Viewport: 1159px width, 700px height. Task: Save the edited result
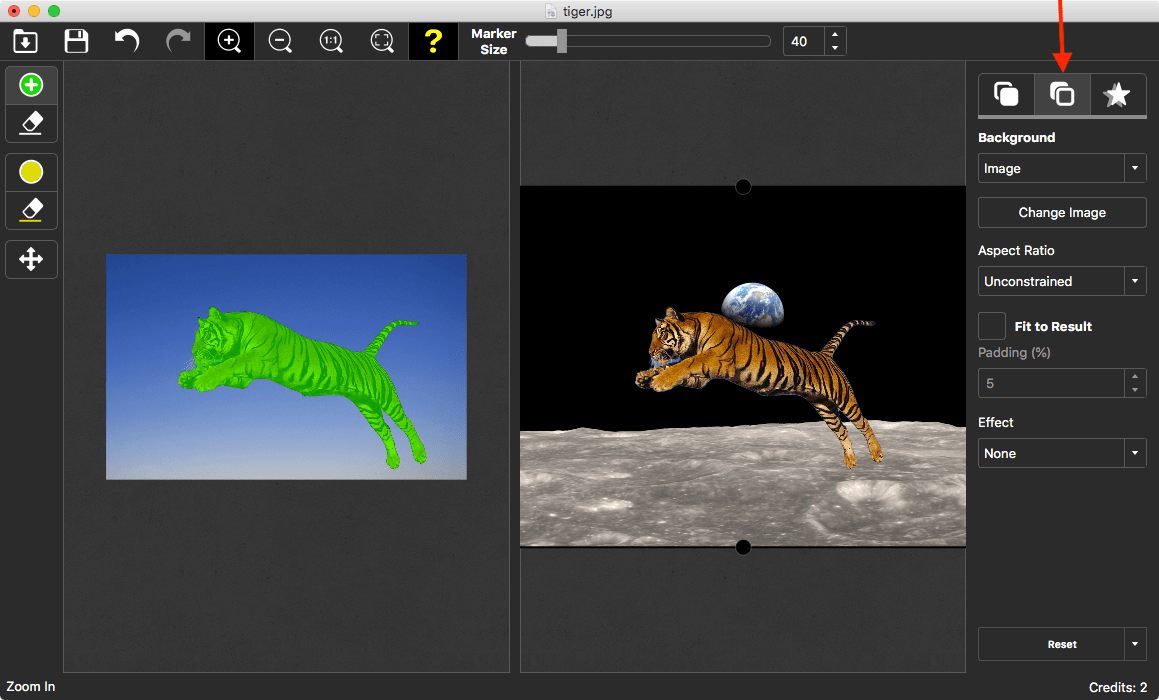click(x=75, y=41)
